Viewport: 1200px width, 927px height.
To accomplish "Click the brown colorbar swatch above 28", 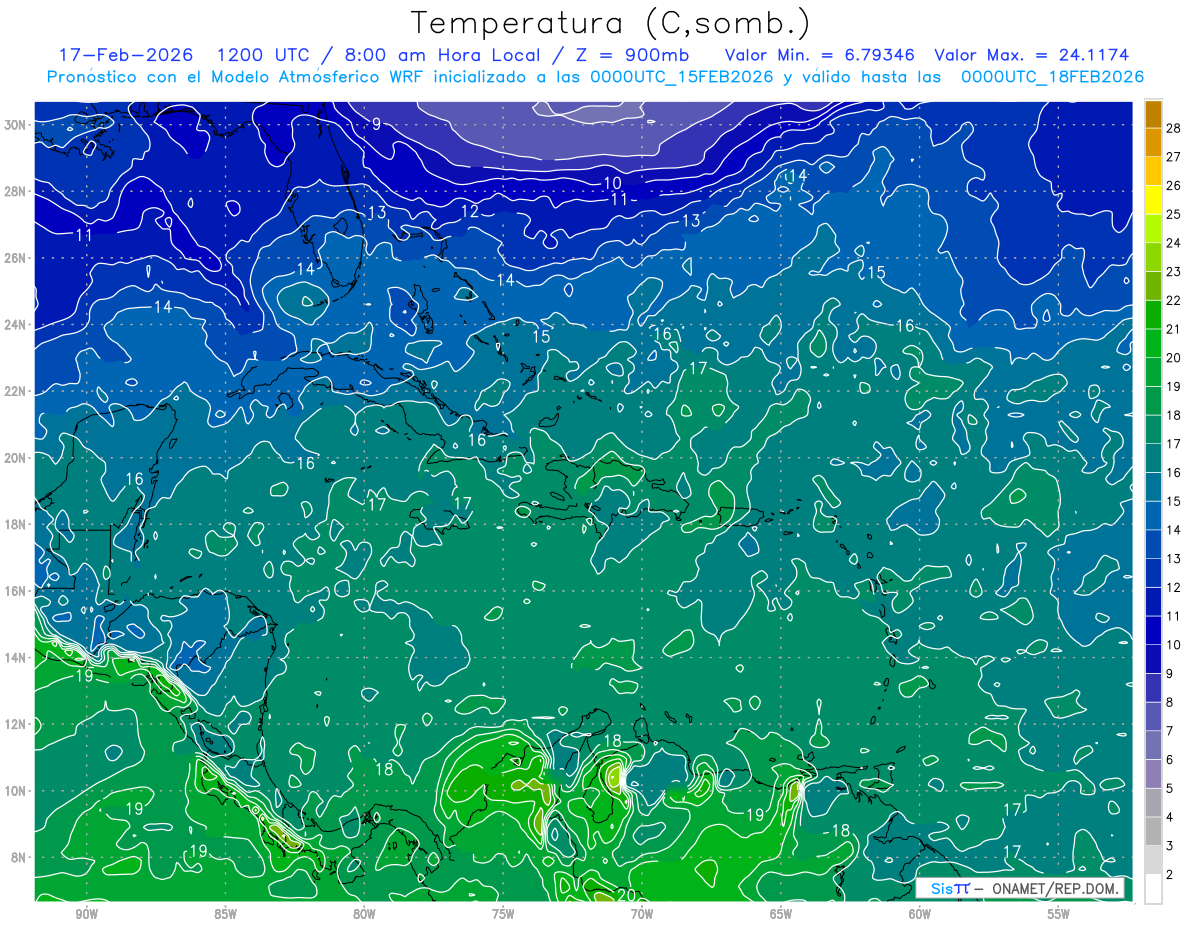I will pyautogui.click(x=1153, y=114).
